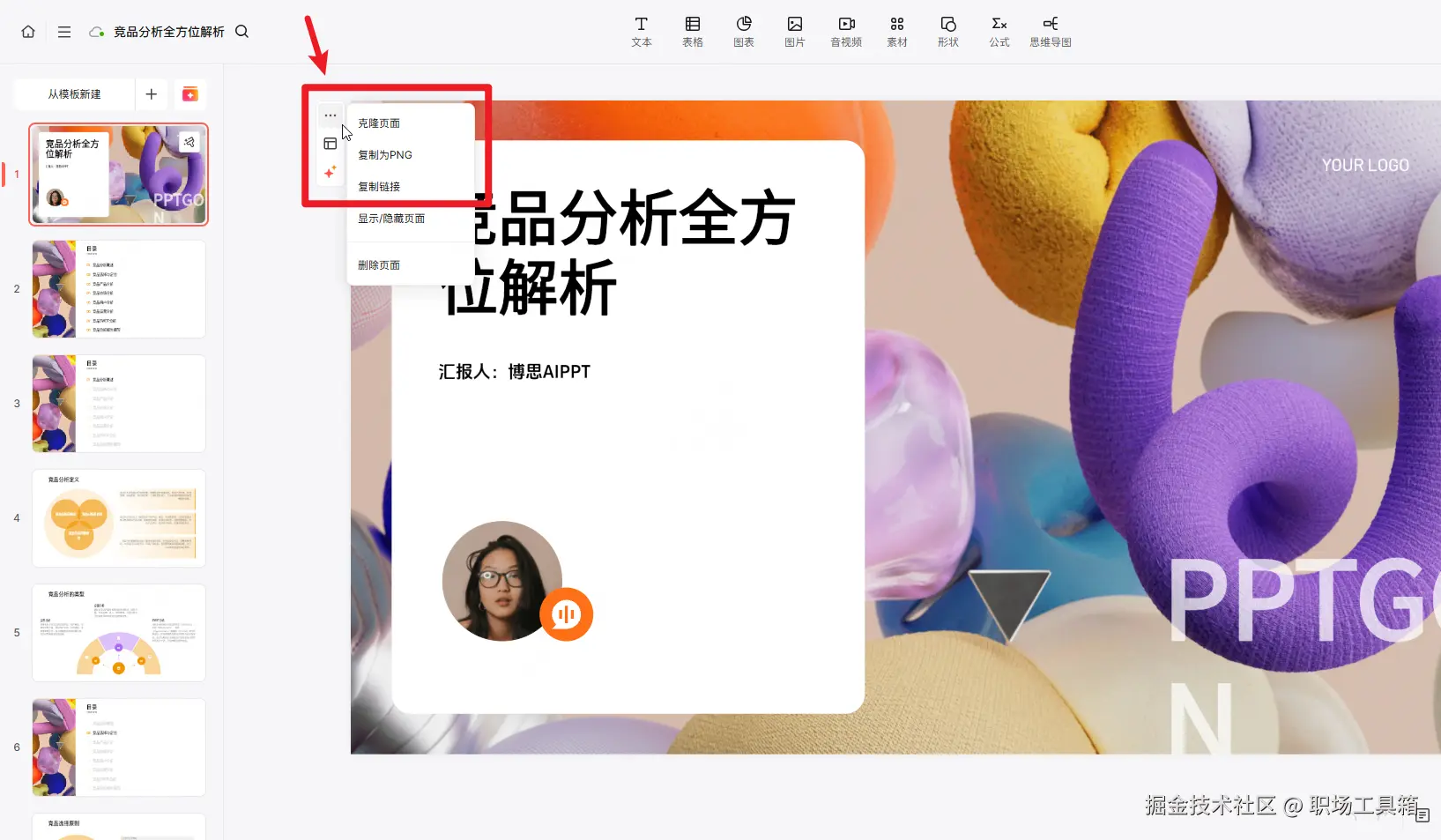Click the YOUR LOGO placeholder

[1365, 165]
